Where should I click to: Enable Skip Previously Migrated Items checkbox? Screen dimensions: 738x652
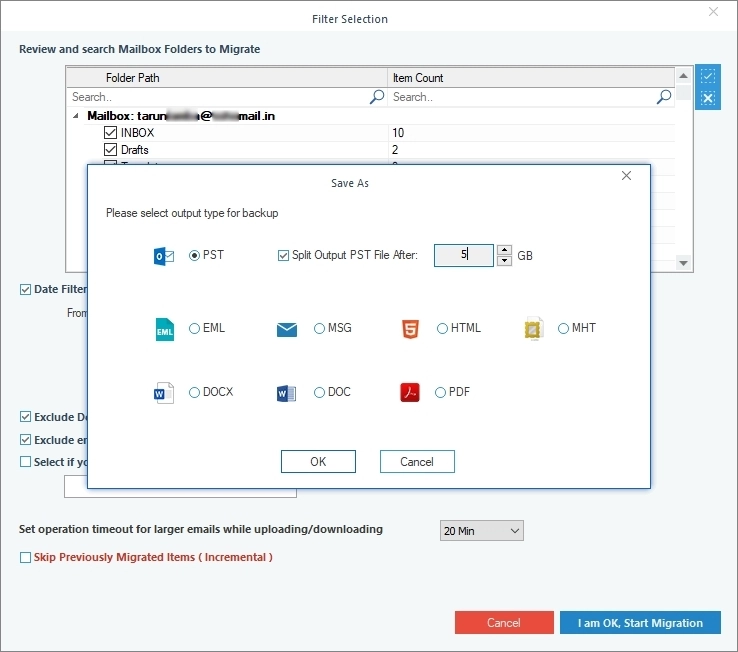click(25, 557)
